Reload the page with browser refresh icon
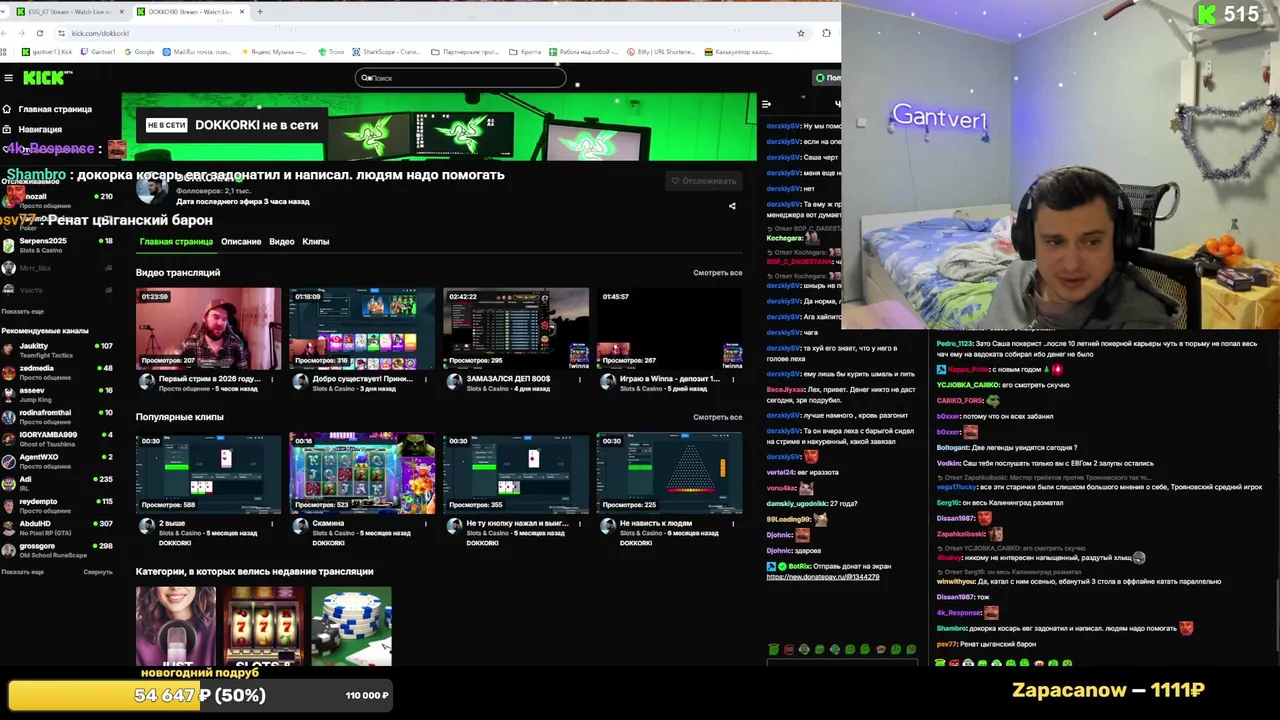1280x720 pixels. (x=40, y=33)
